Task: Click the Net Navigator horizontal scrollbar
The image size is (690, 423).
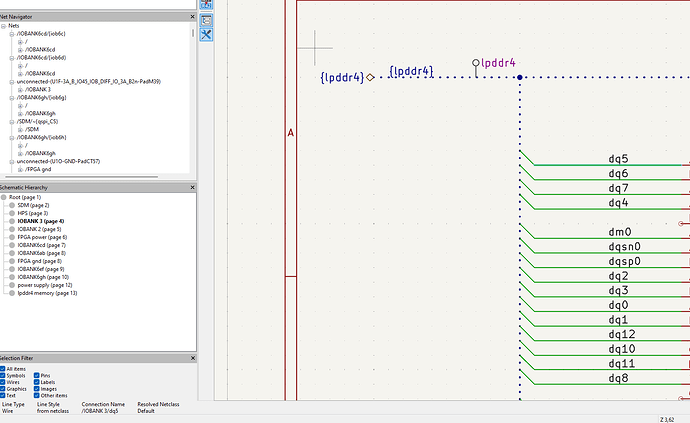Action: (79, 177)
